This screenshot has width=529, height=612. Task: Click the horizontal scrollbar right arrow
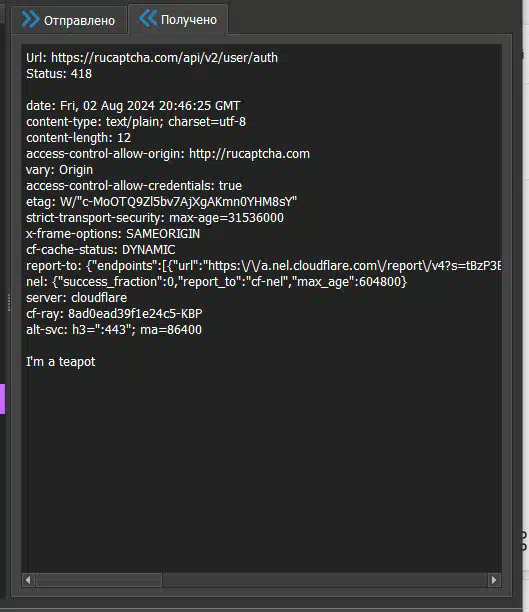pyautogui.click(x=494, y=580)
